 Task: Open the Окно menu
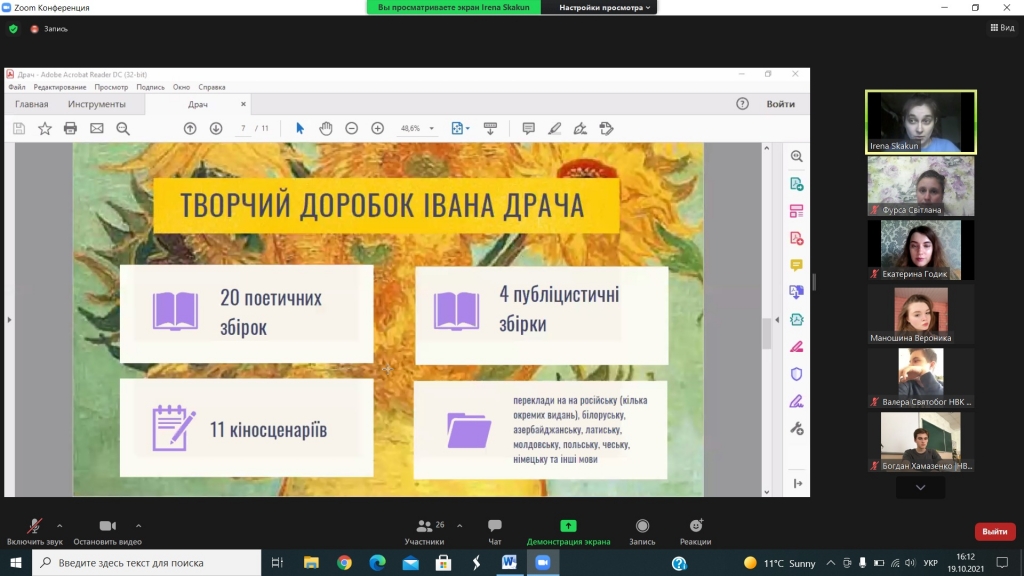(182, 87)
